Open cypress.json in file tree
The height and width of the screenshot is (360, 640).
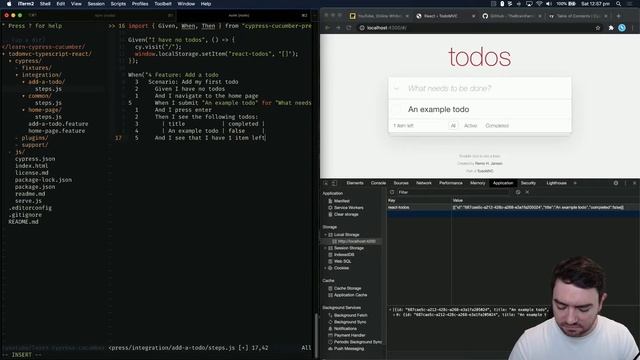click(35, 159)
